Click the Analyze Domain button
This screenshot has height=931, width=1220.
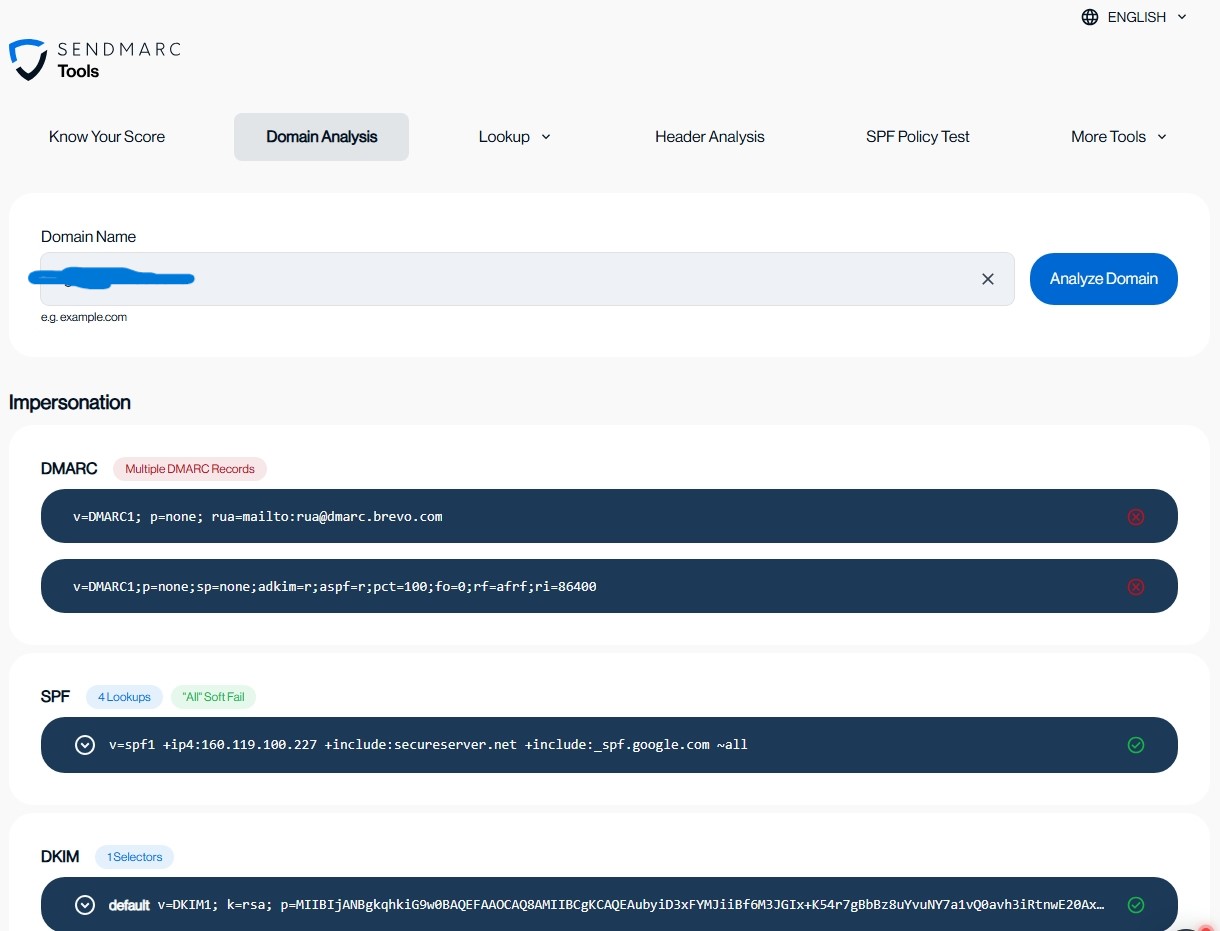(x=1104, y=279)
